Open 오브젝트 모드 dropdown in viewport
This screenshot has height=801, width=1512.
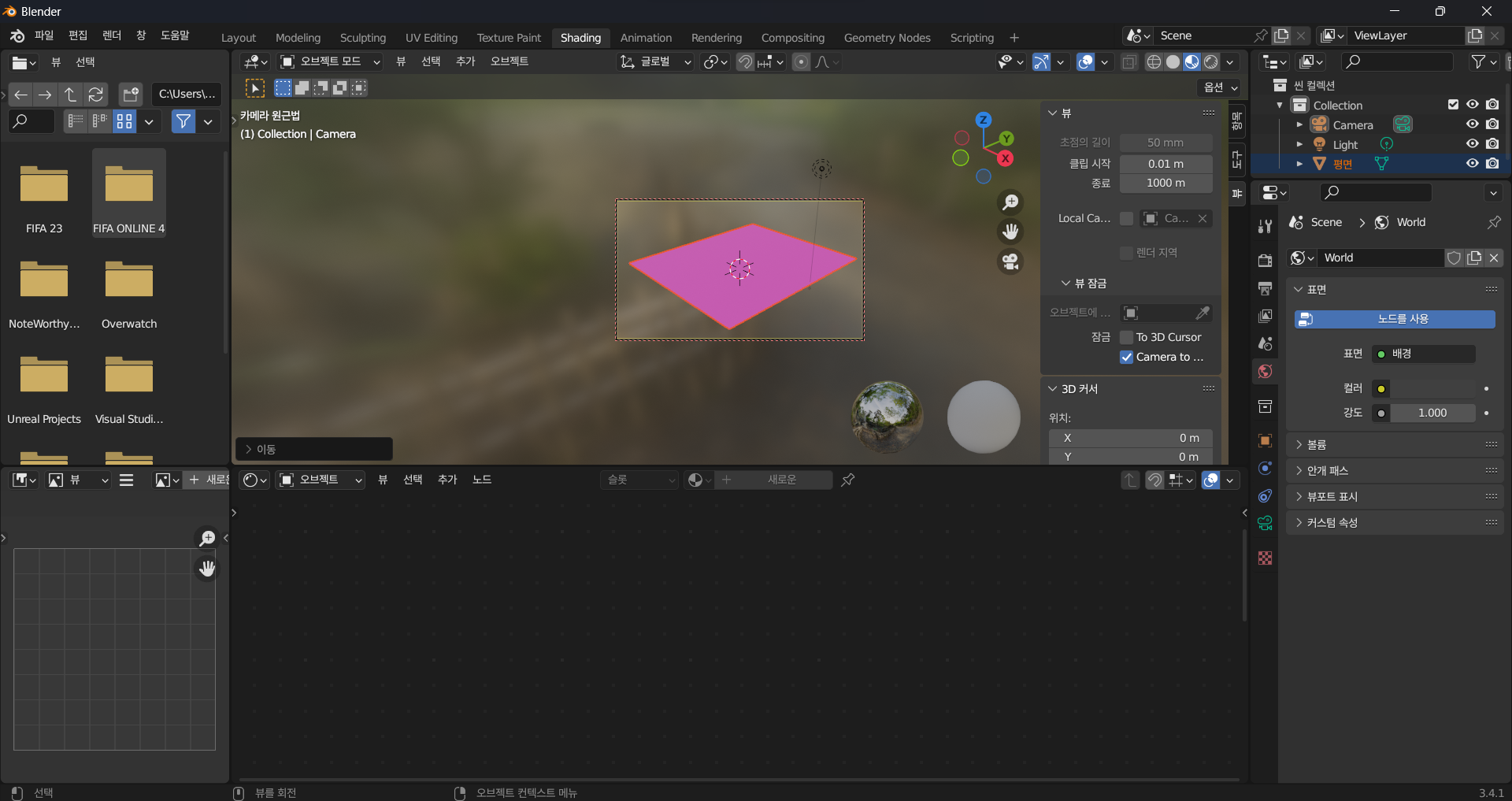point(331,61)
